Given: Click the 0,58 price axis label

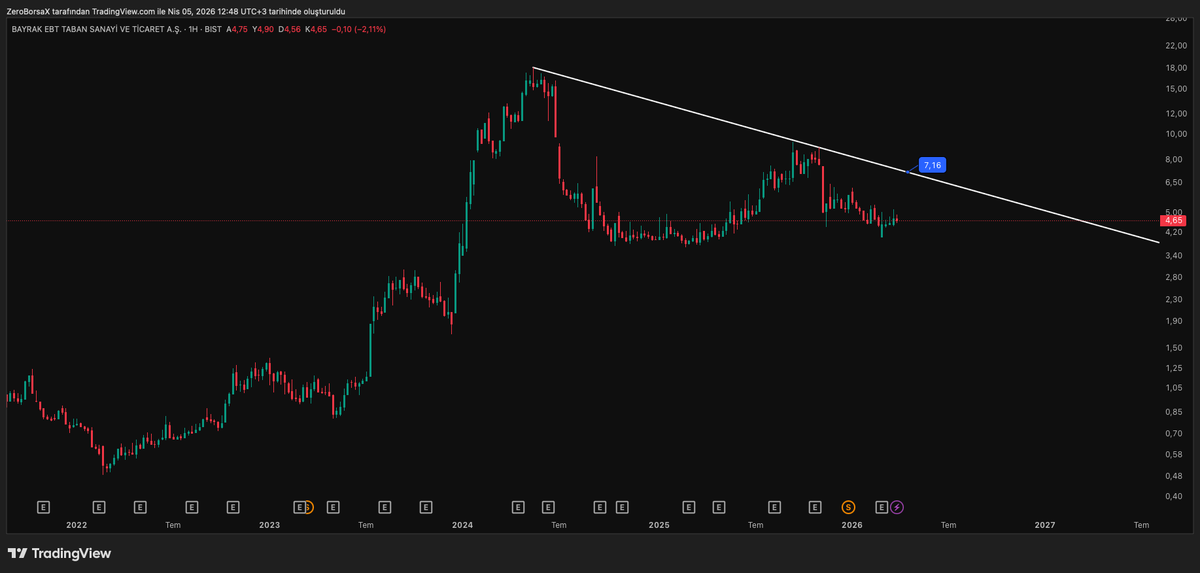Looking at the screenshot, I should point(1174,455).
